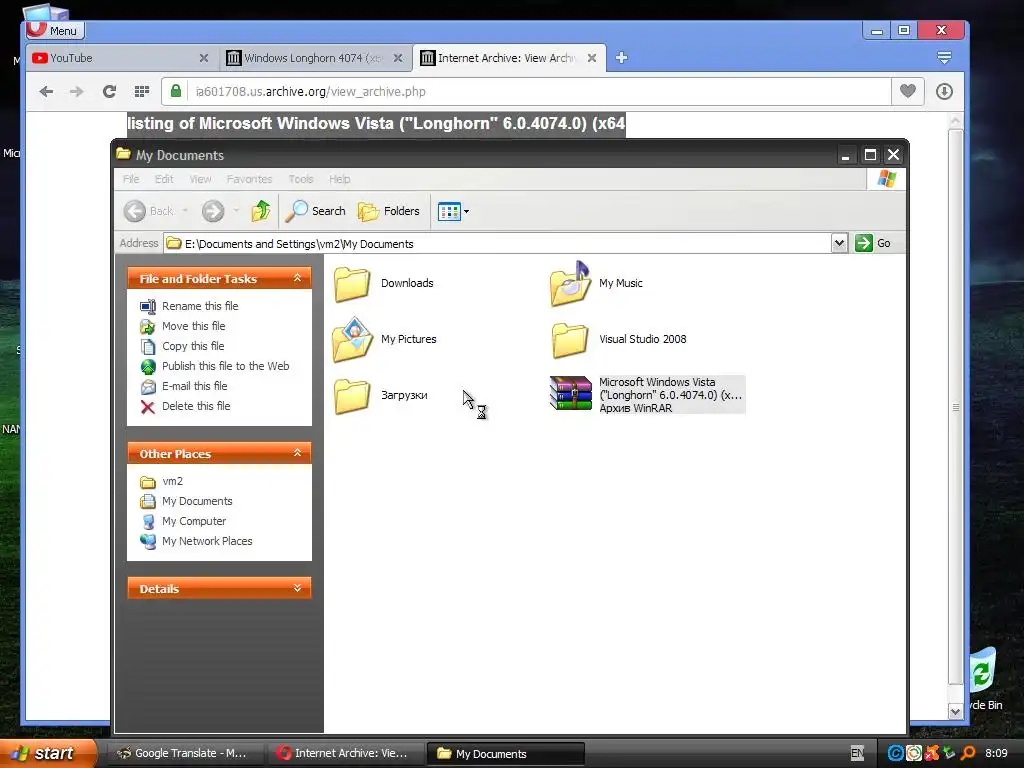Switch to Internet Archive taskbar item
The height and width of the screenshot is (768, 1024).
[345, 754]
